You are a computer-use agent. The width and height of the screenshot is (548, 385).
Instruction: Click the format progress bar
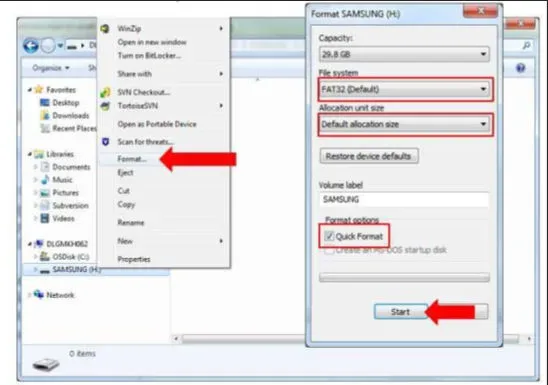coord(404,278)
